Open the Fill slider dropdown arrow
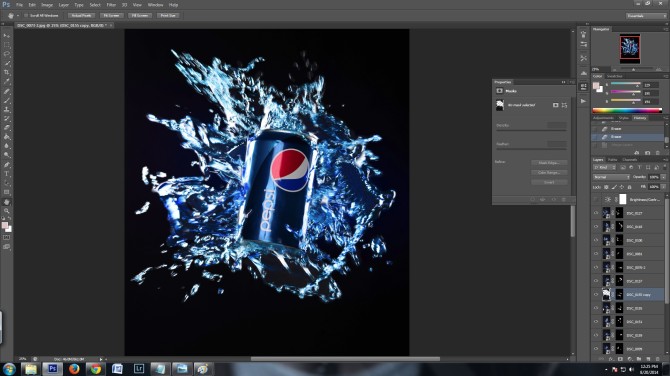The width and height of the screenshot is (670, 376). tap(664, 187)
